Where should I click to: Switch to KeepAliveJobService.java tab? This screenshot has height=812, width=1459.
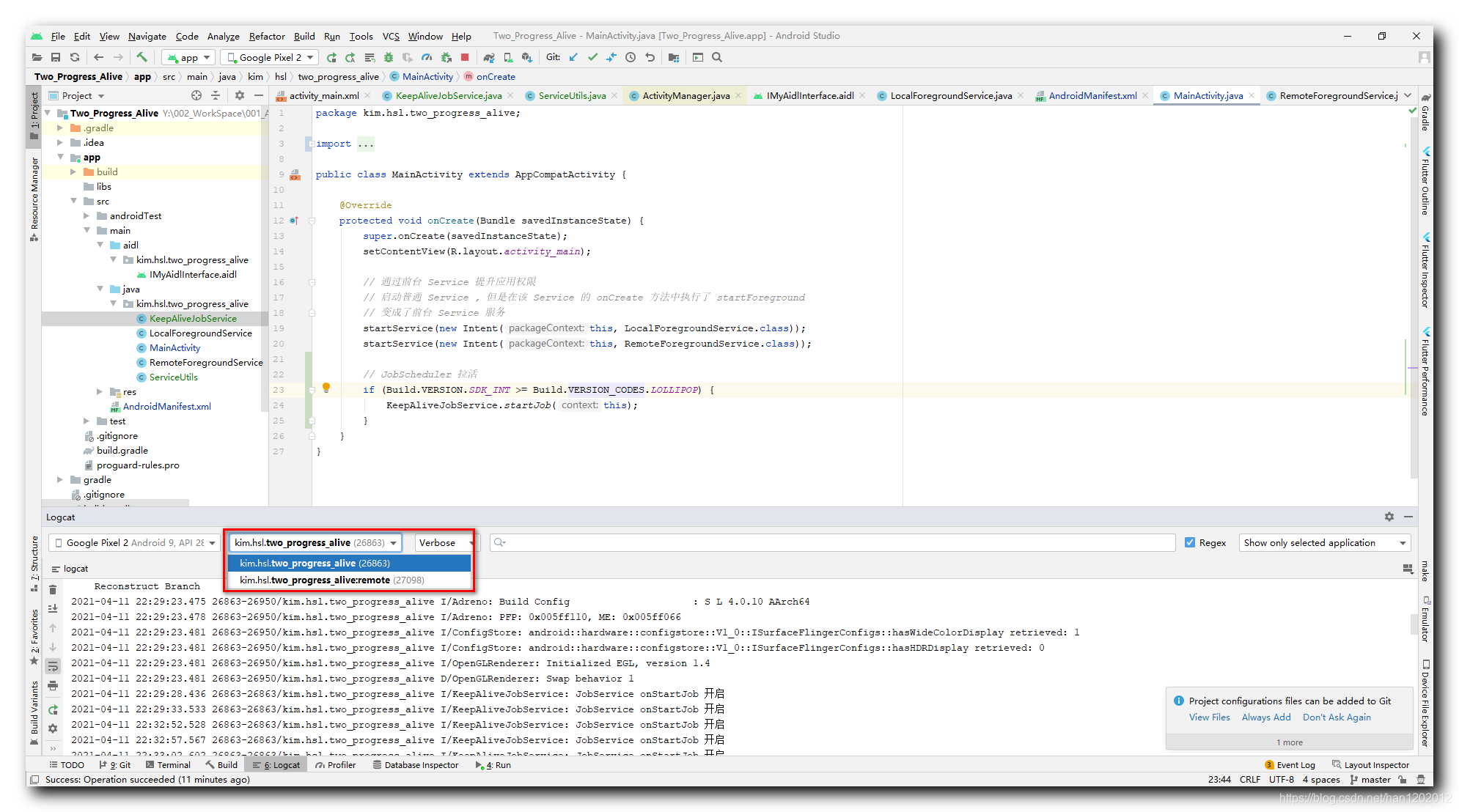click(x=448, y=95)
